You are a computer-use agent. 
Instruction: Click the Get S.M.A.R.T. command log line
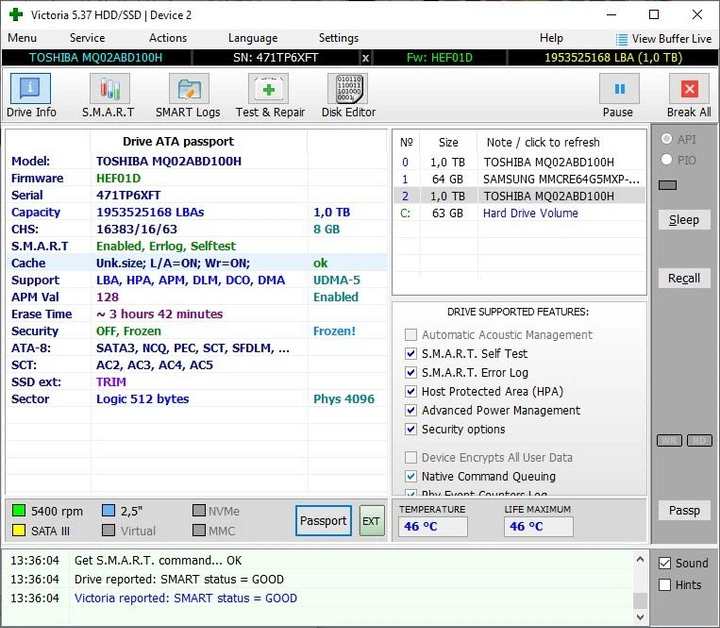158,561
